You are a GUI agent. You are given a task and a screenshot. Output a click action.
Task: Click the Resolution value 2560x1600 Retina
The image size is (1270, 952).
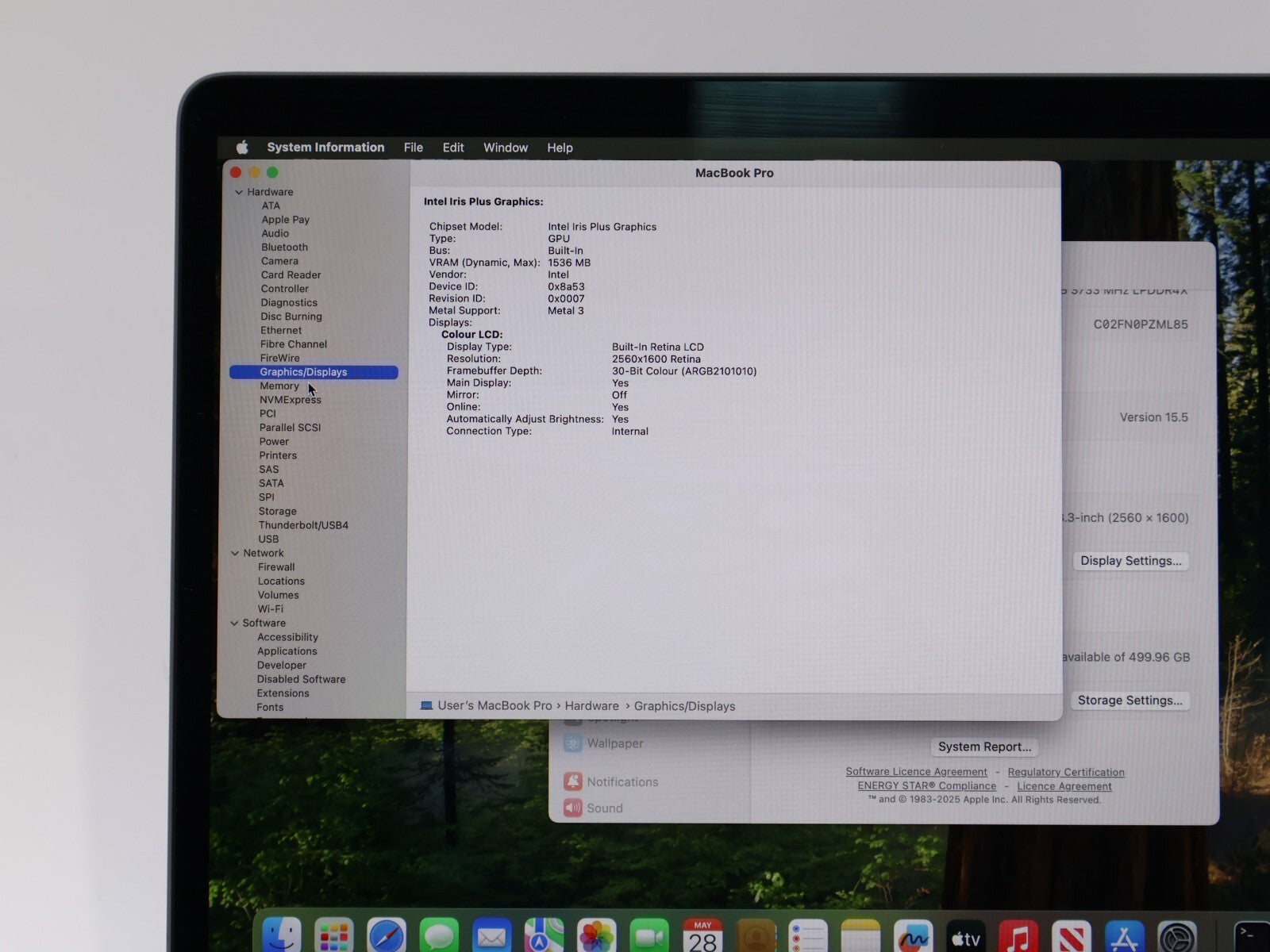pyautogui.click(x=656, y=359)
